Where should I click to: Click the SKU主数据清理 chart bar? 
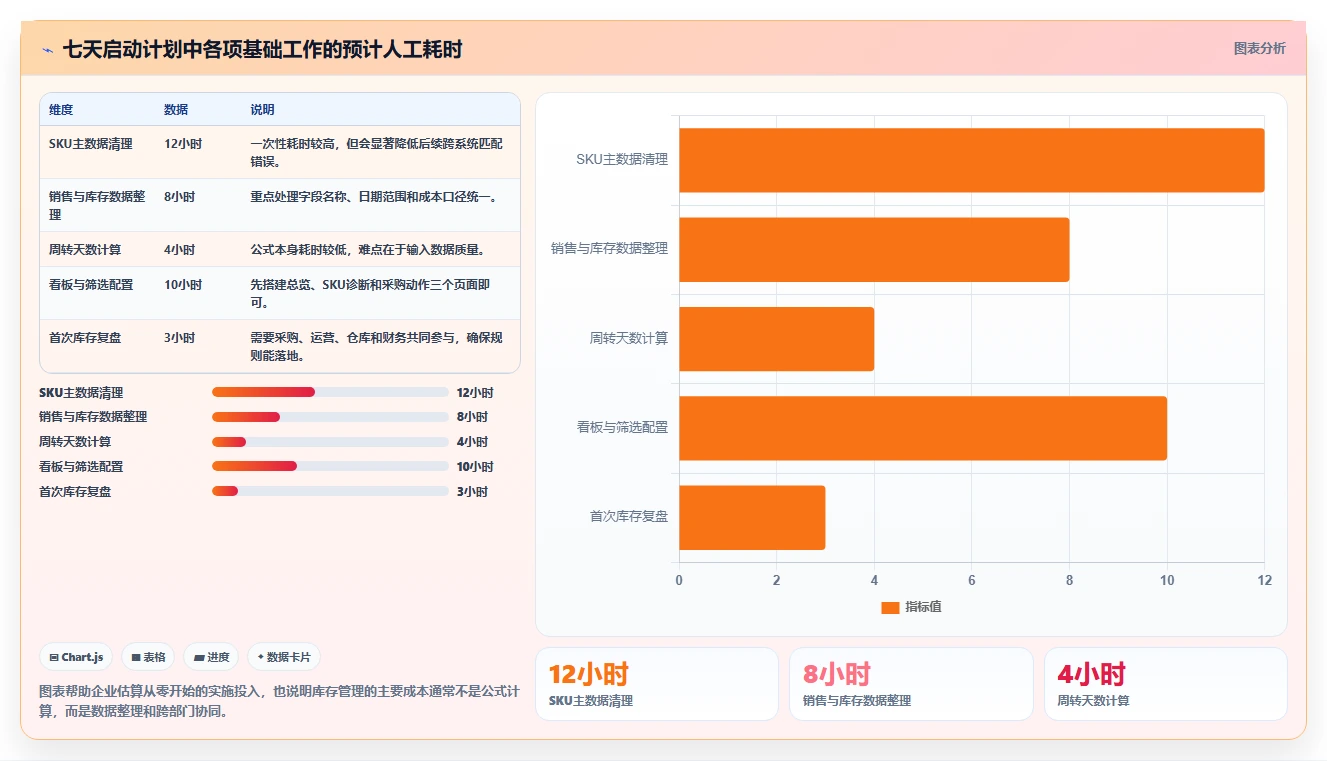[971, 160]
